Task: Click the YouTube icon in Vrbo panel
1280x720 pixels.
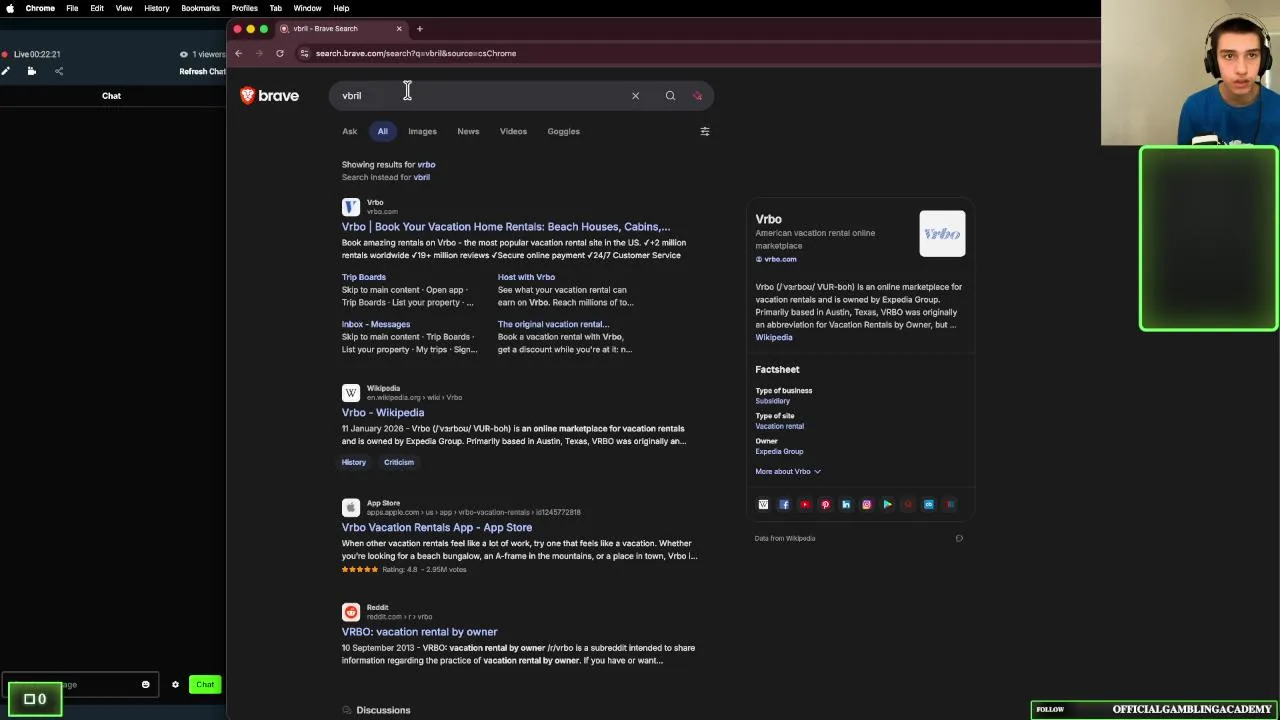Action: [805, 505]
